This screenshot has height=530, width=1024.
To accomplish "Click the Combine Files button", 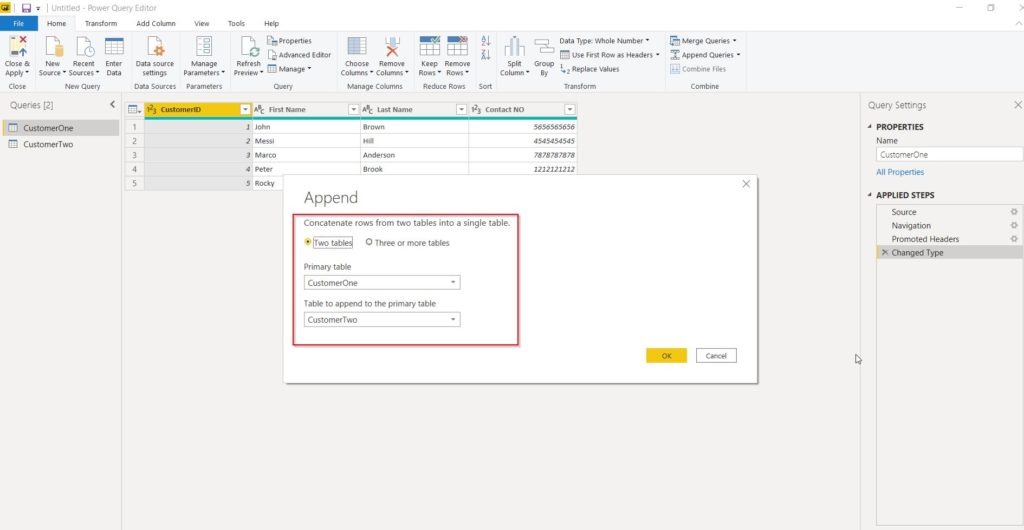I will coord(697,69).
